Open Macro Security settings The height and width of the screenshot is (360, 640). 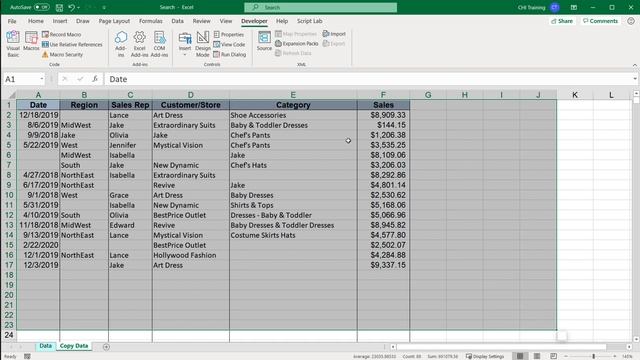(62, 54)
